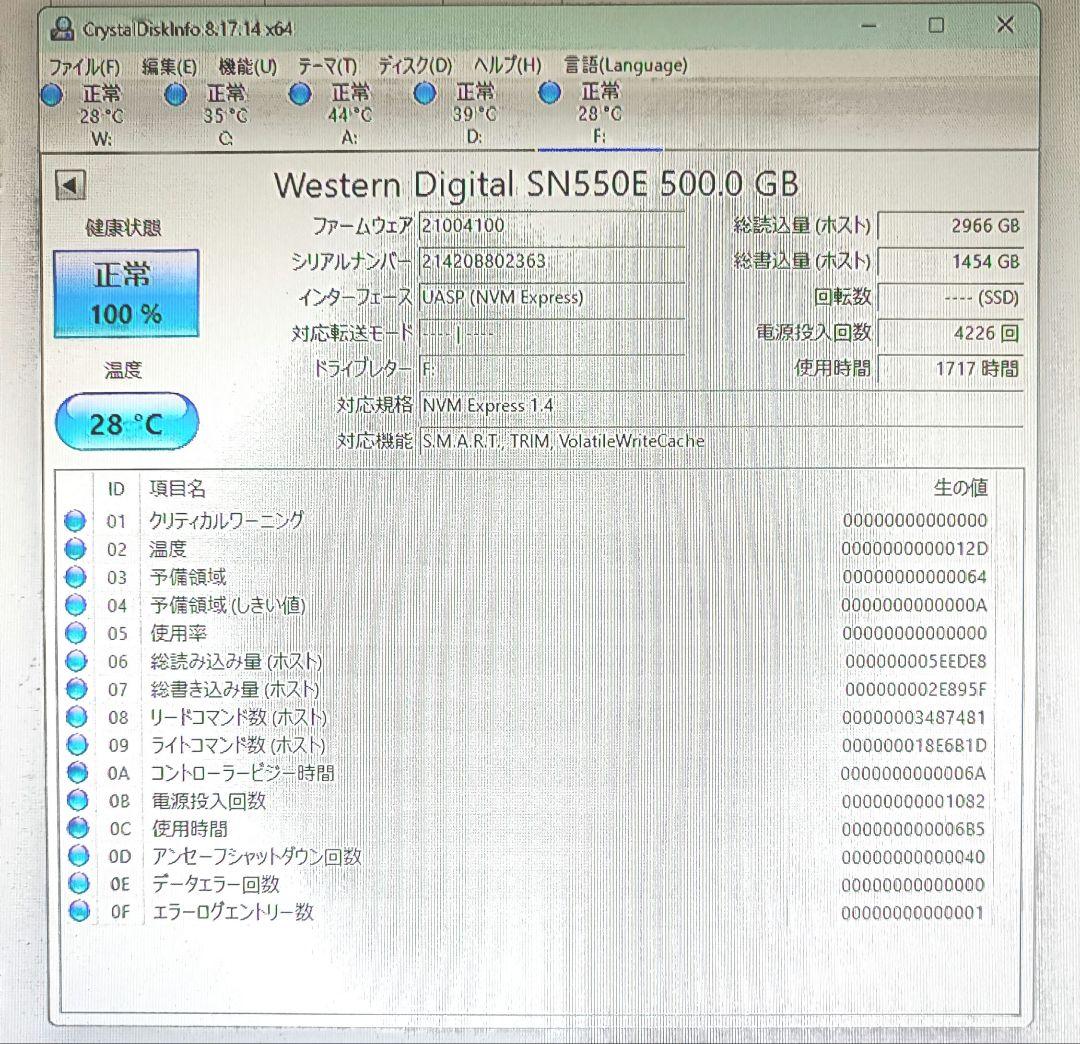Click status orb for ID 06 総読み込み量 row
The width and height of the screenshot is (1080, 1044).
click(x=76, y=661)
